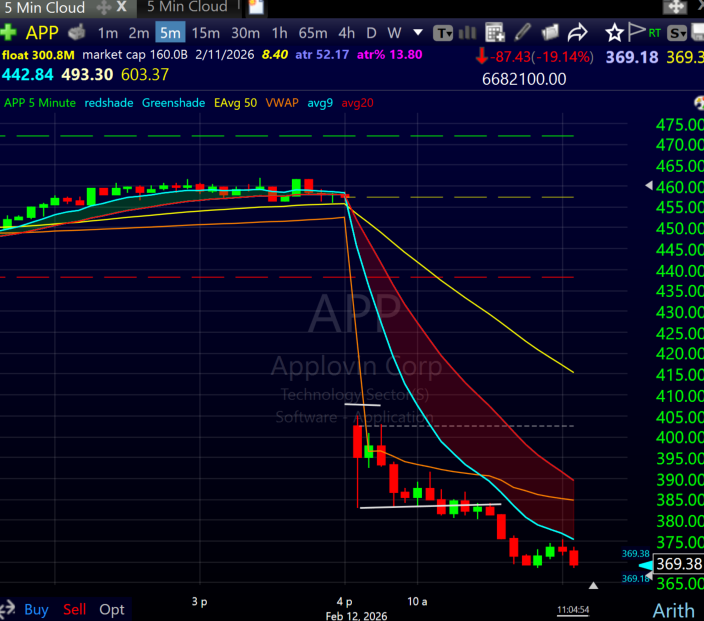704x621 pixels.
Task: Click the atr% 13.80 value
Action: pyautogui.click(x=389, y=55)
